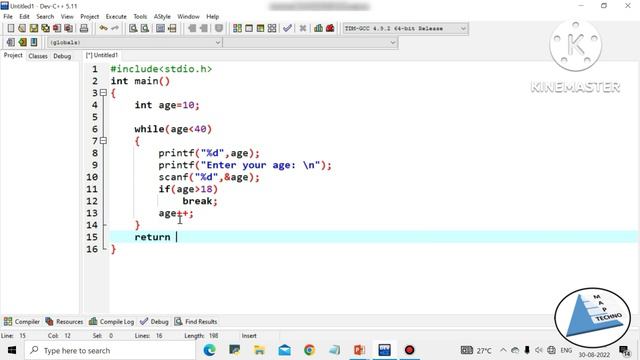Image resolution: width=640 pixels, height=360 pixels.
Task: Collapse the code fold at line 3
Action: pyautogui.click(x=104, y=93)
